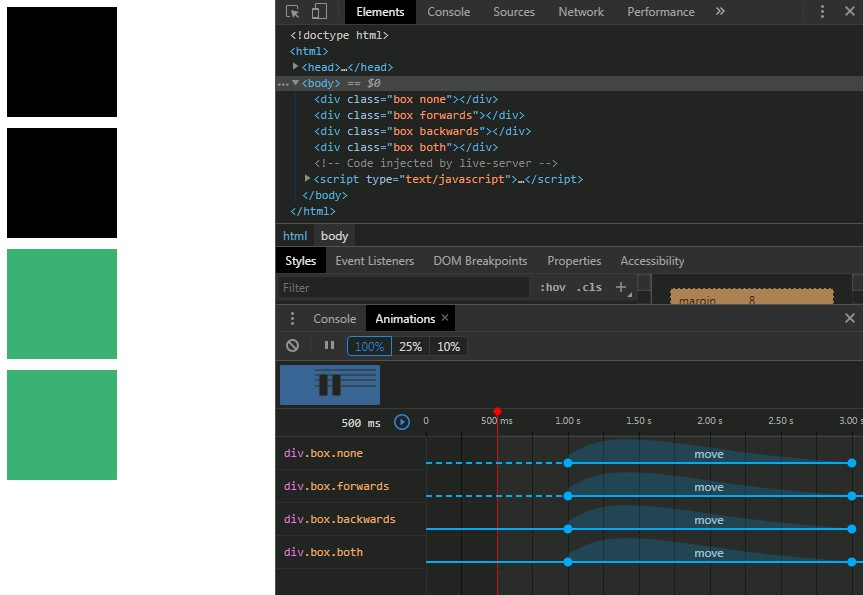Select the div class box backwards node

(422, 131)
